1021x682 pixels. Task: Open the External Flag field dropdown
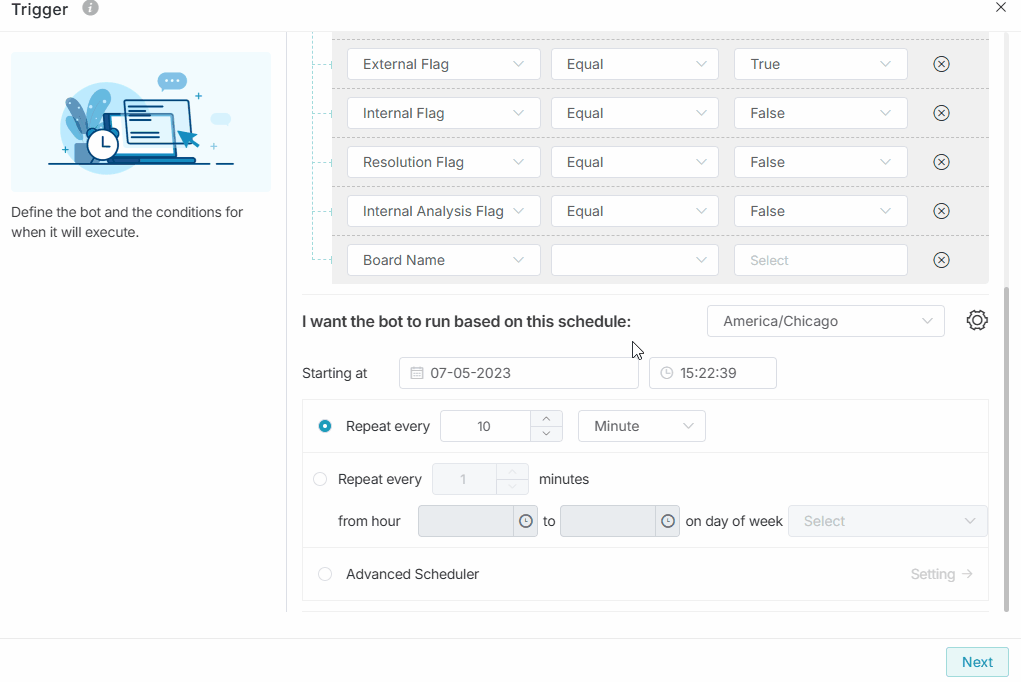click(443, 64)
